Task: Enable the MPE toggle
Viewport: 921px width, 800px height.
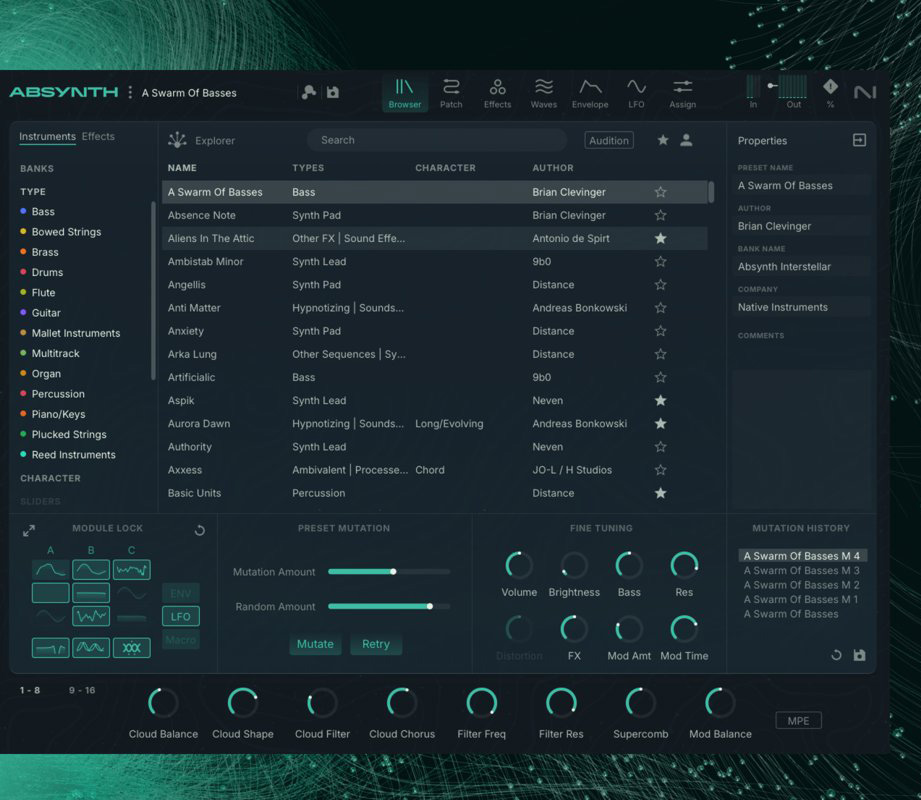Action: point(798,720)
